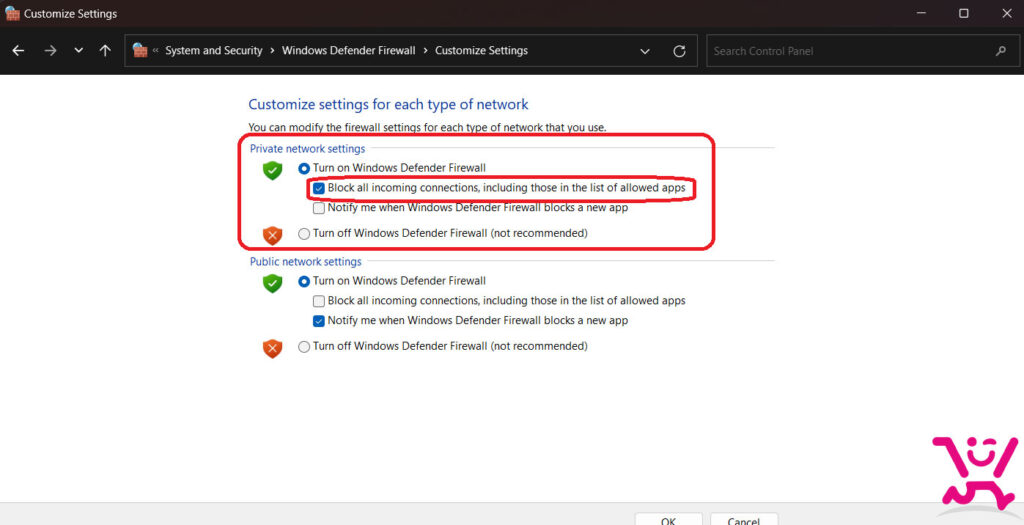The image size is (1024, 525).
Task: Click orange shield icon in Private settings
Action: click(272, 235)
